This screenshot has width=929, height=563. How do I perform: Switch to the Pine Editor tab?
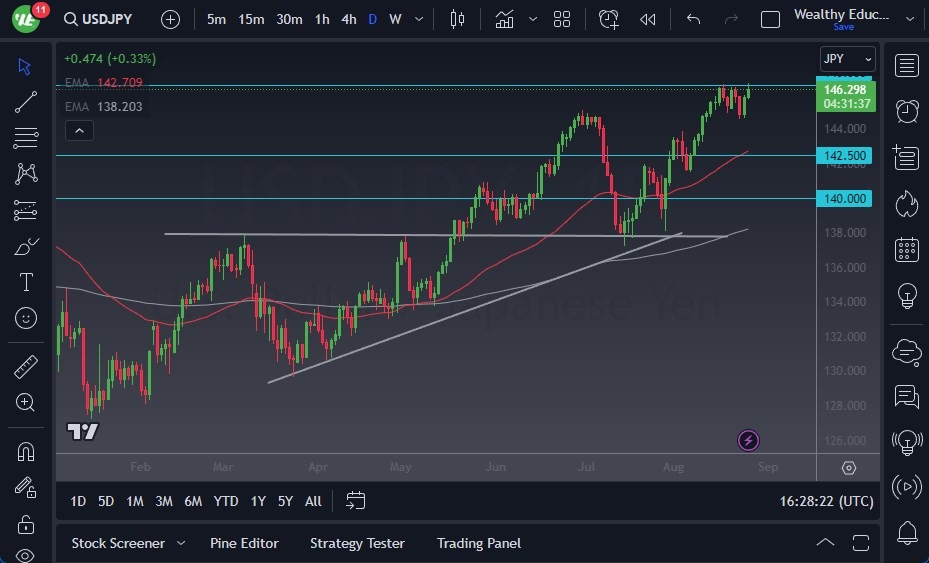coord(244,543)
